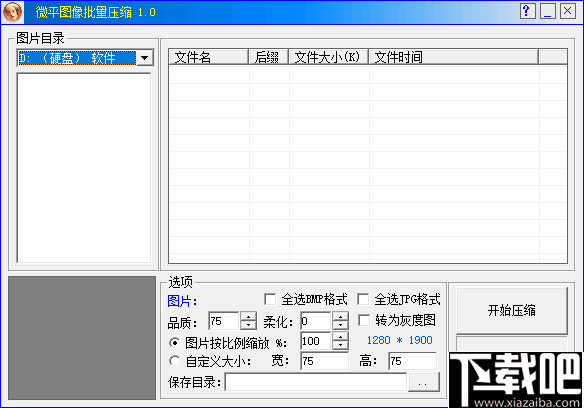This screenshot has width=584, height=408.
Task: Click the gray image preview area
Action: 82,338
